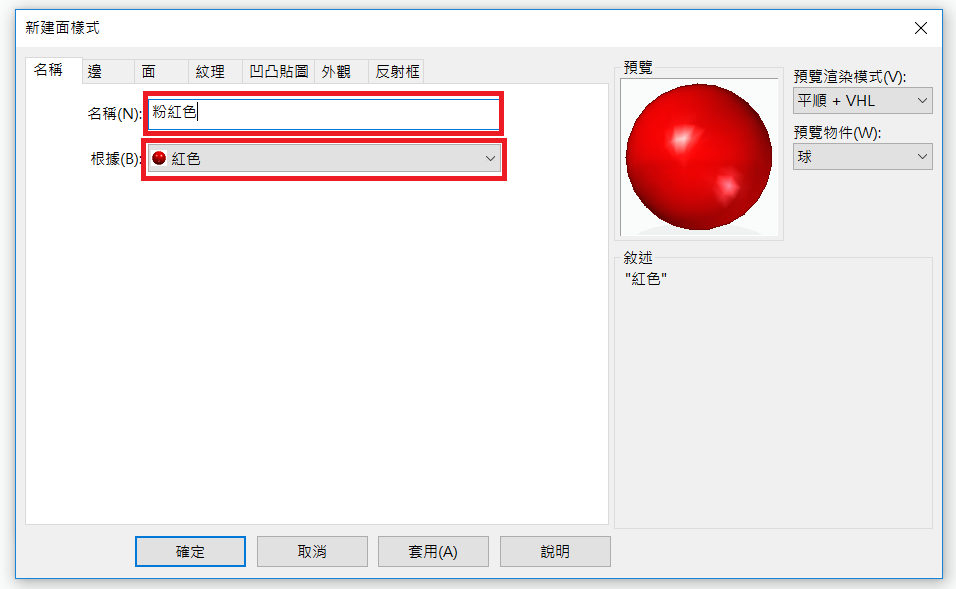Click the 確定 button

tap(190, 551)
